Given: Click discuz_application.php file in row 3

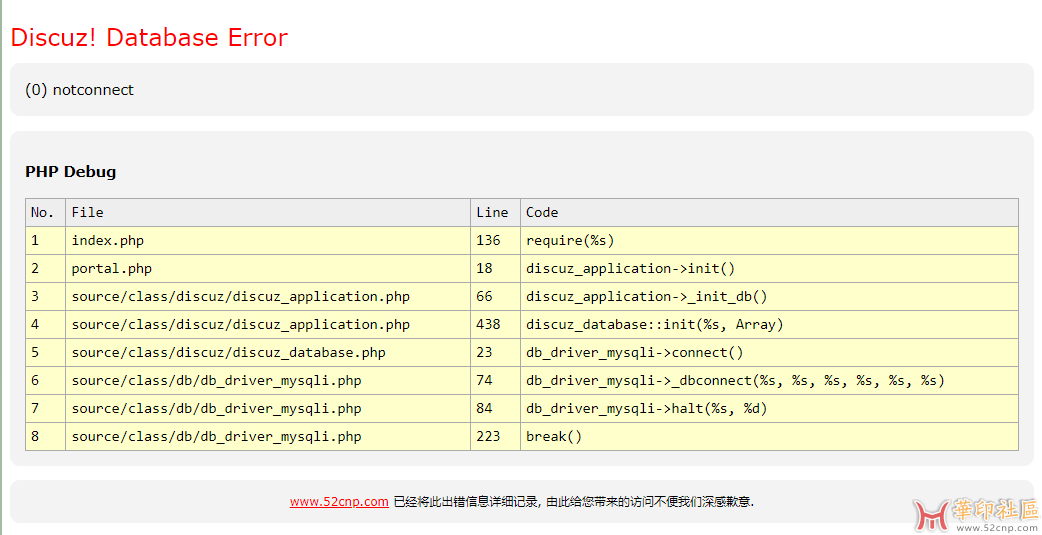Looking at the screenshot, I should tap(268, 296).
